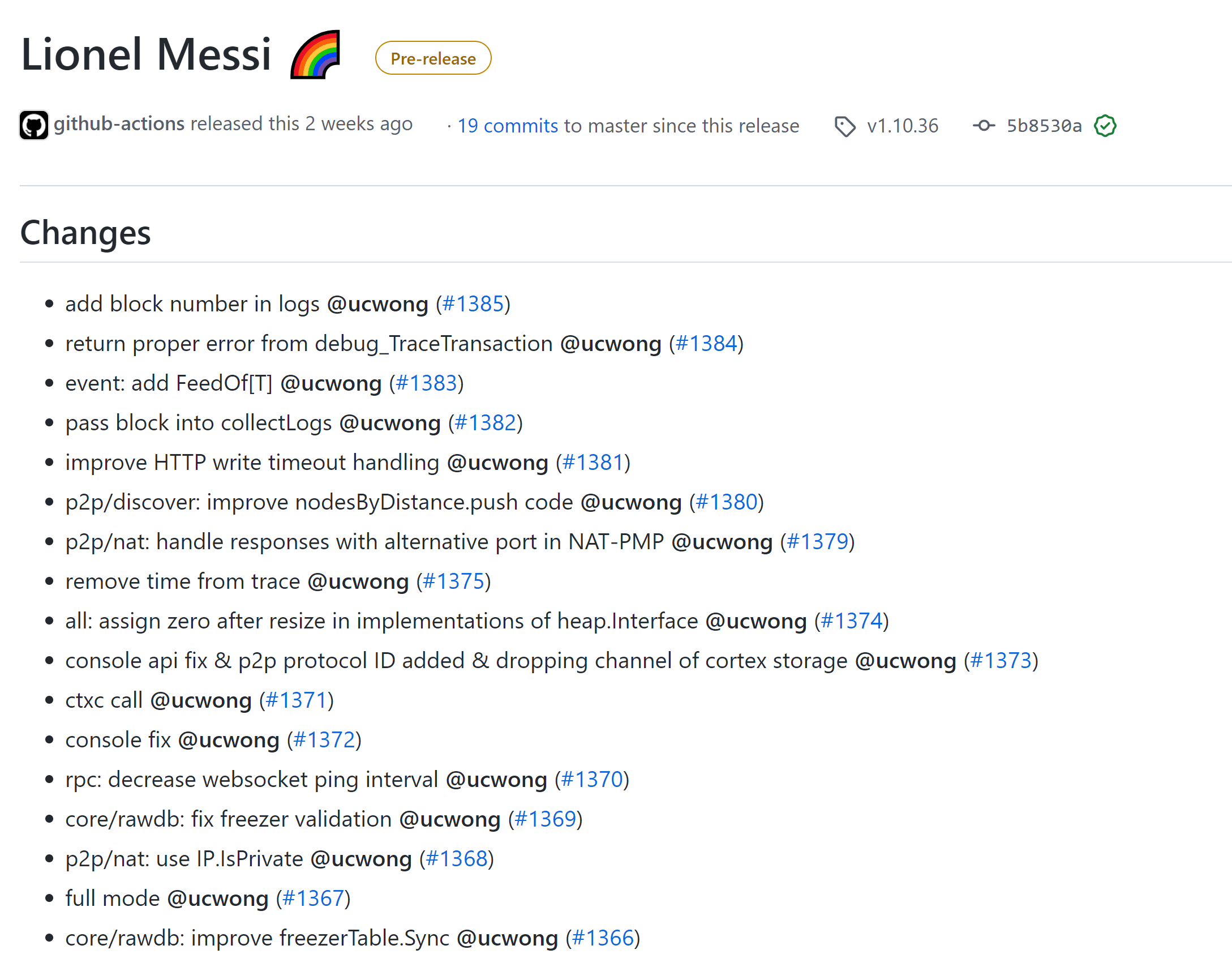Click @ucwong mention on full mode line
Viewport: 1232px width, 971px height.
(x=218, y=899)
